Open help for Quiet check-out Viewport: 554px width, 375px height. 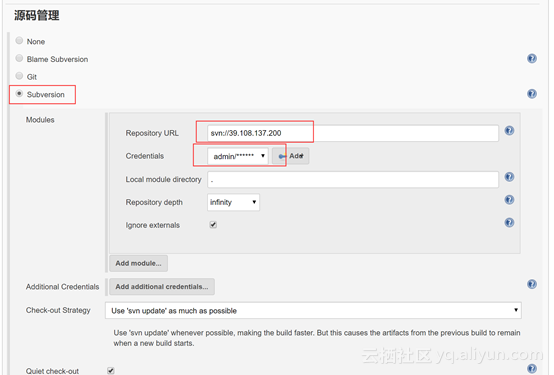[532, 369]
